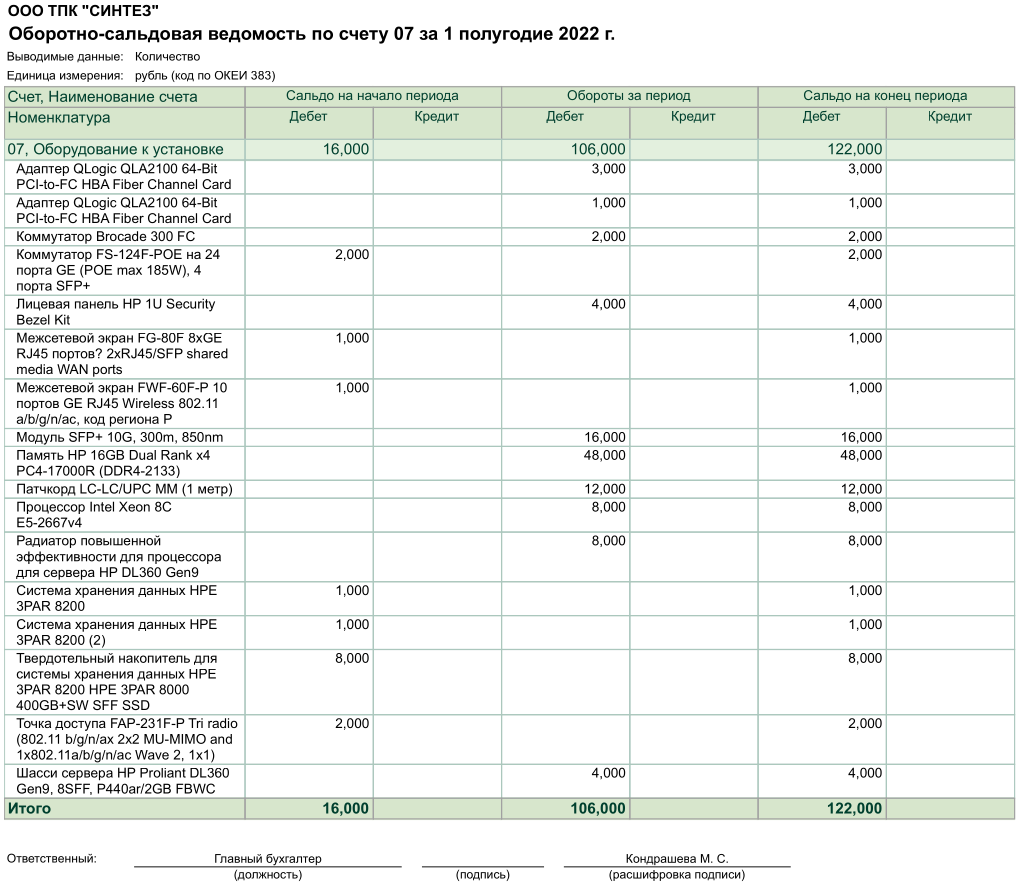Select the 'Лицевая панель HP 1U Security' row

(509, 312)
